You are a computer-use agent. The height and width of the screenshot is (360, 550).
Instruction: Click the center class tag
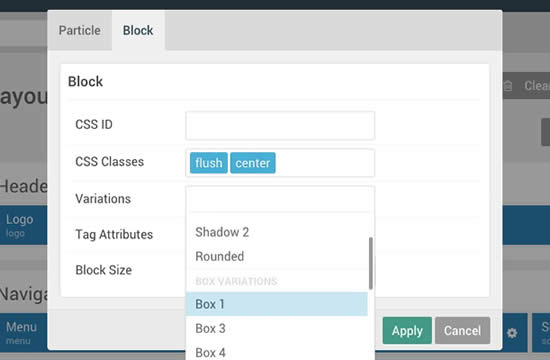click(x=253, y=163)
